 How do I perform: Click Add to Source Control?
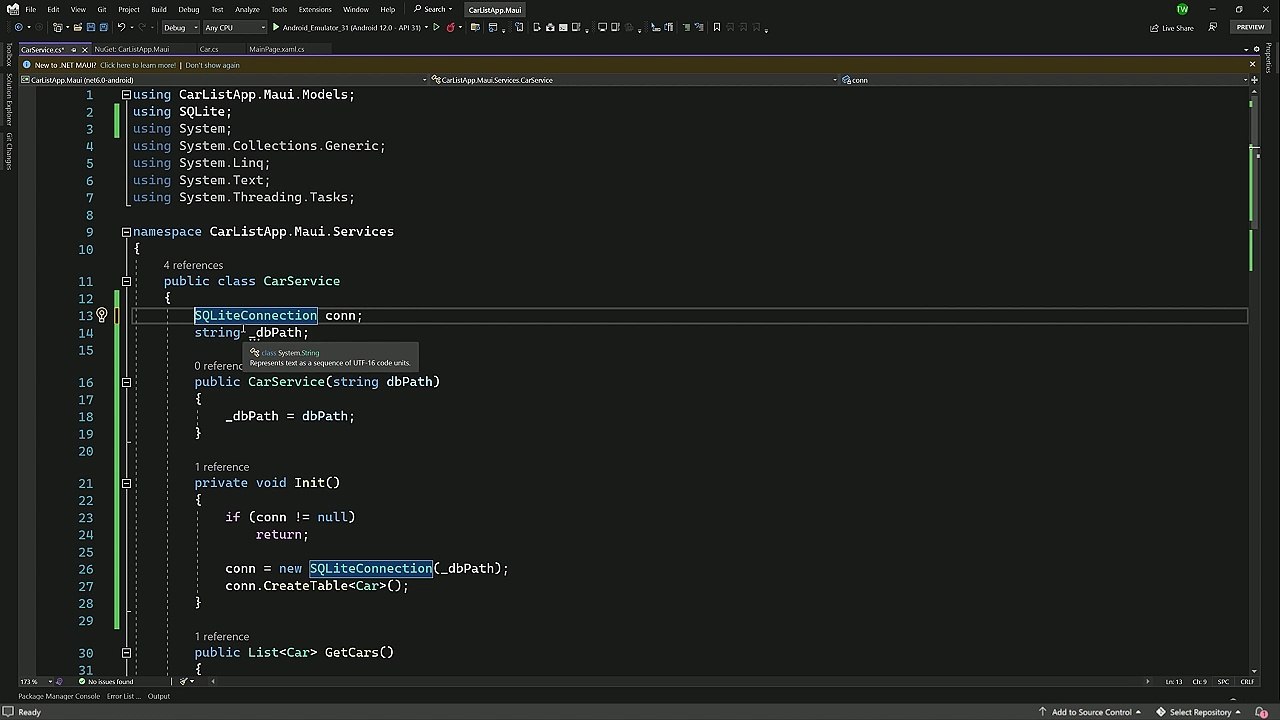[1089, 712]
